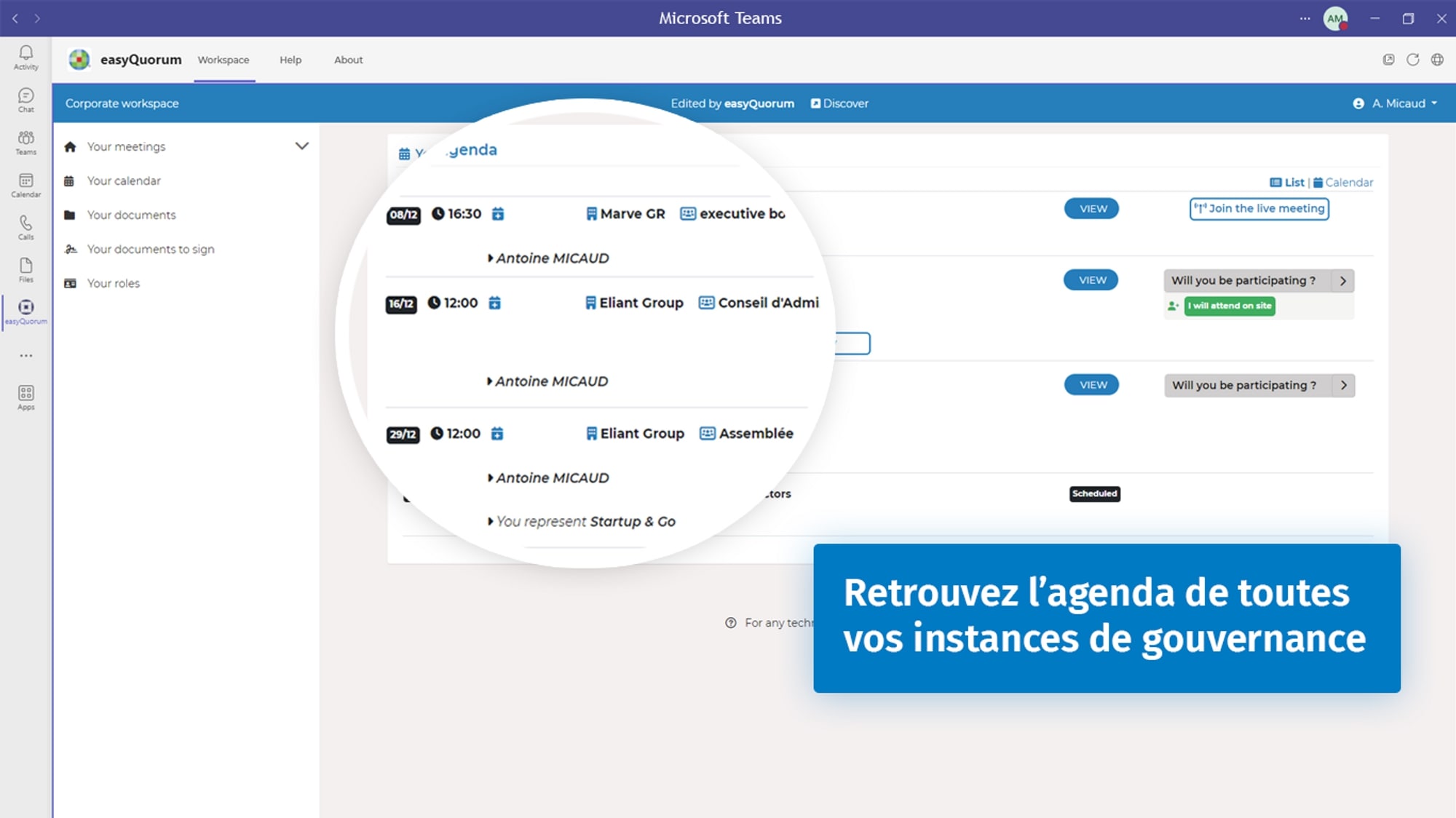Switch to the Workspace tab
This screenshot has height=818, width=1456.
click(223, 60)
